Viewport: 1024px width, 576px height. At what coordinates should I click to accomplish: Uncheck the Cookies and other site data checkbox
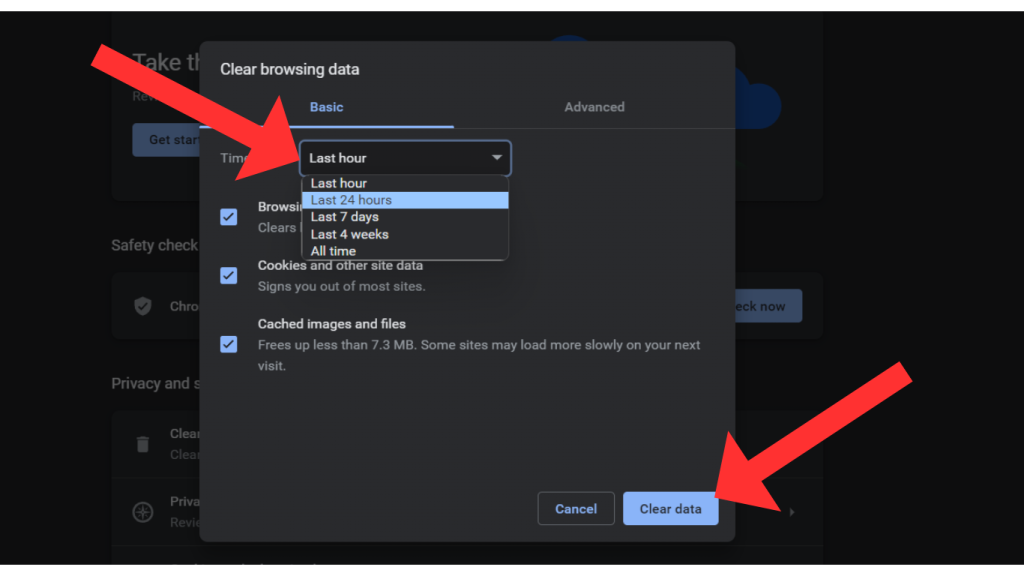pyautogui.click(x=229, y=275)
